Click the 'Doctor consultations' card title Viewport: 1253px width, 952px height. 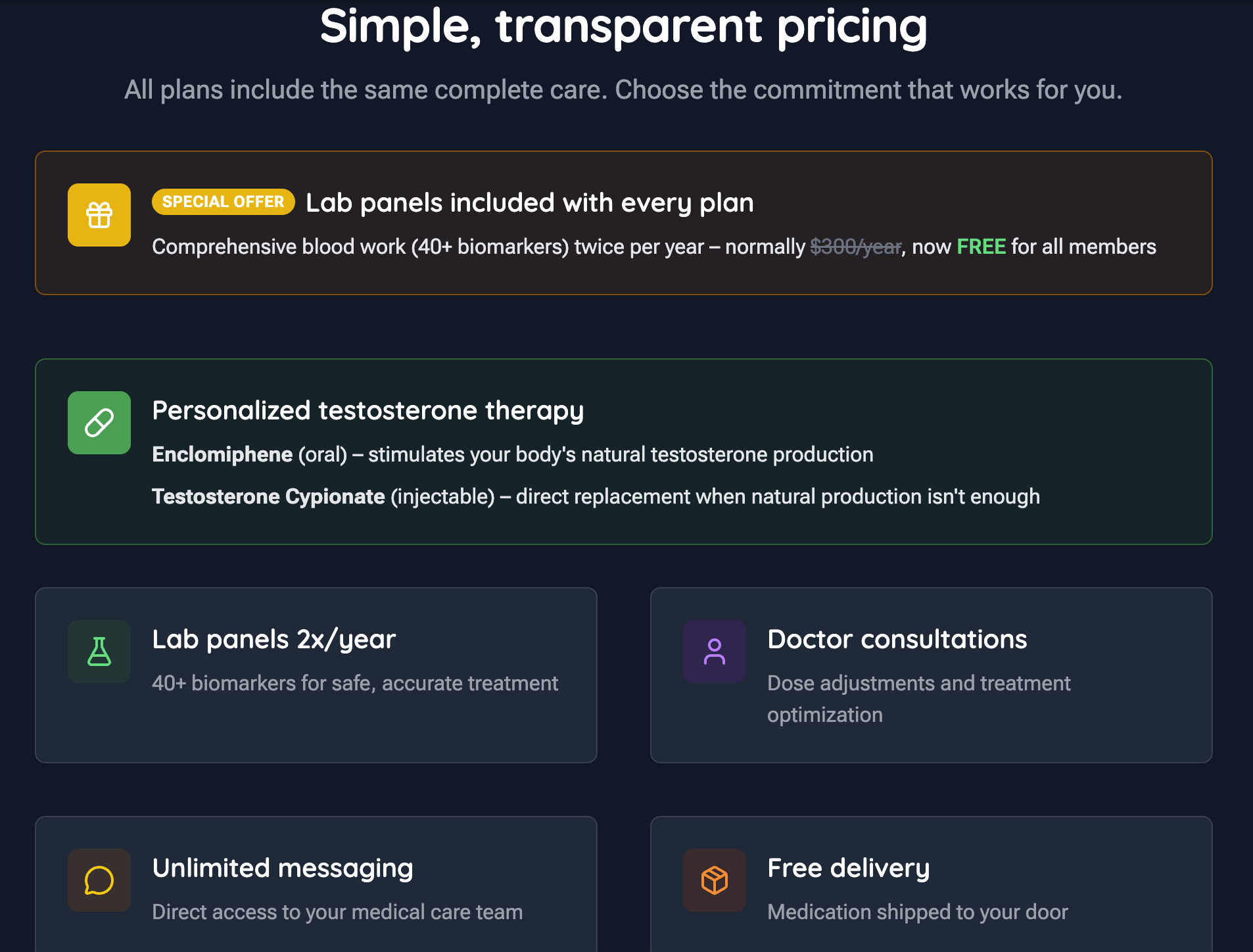pos(897,639)
